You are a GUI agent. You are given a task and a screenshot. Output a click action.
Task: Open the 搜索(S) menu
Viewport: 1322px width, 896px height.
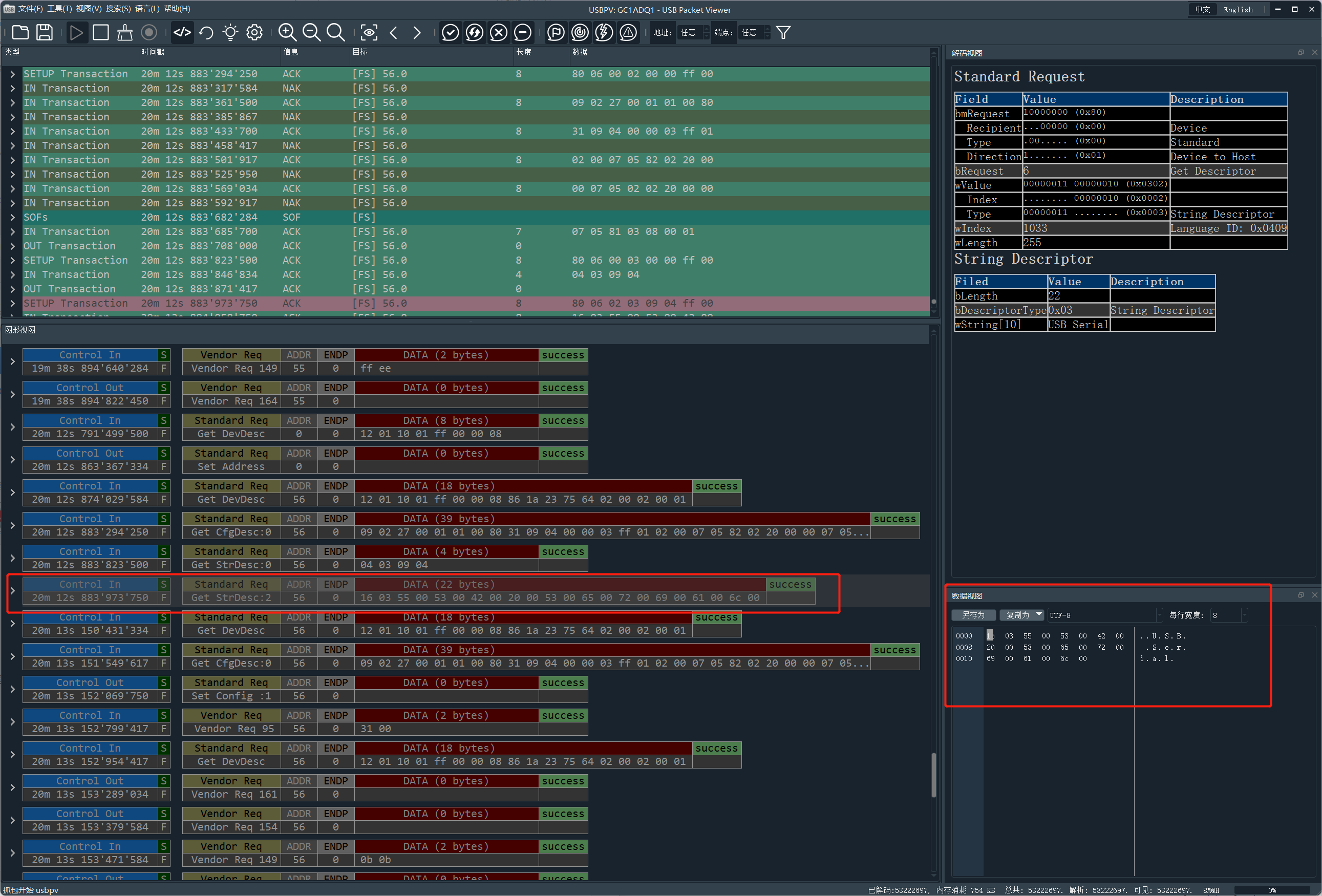(x=118, y=9)
